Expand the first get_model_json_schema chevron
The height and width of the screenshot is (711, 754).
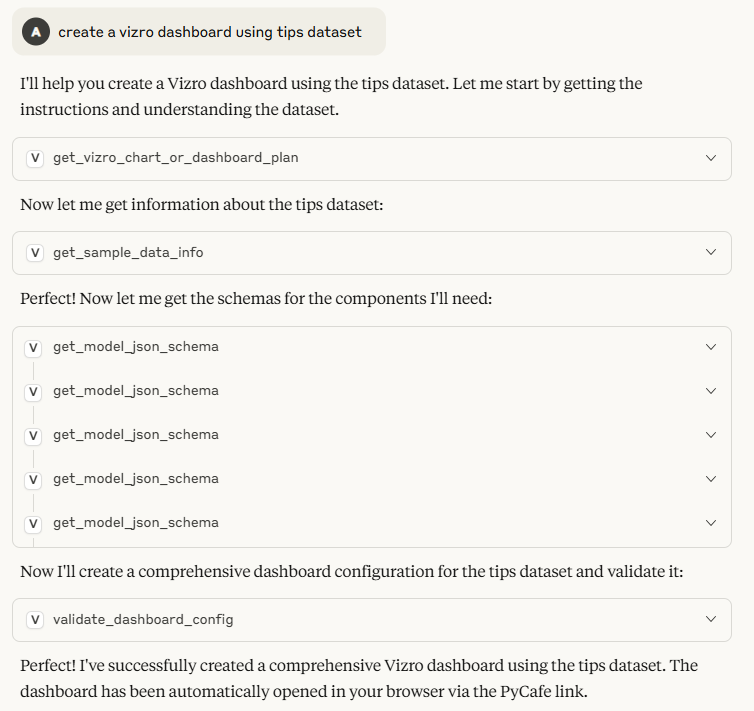711,347
